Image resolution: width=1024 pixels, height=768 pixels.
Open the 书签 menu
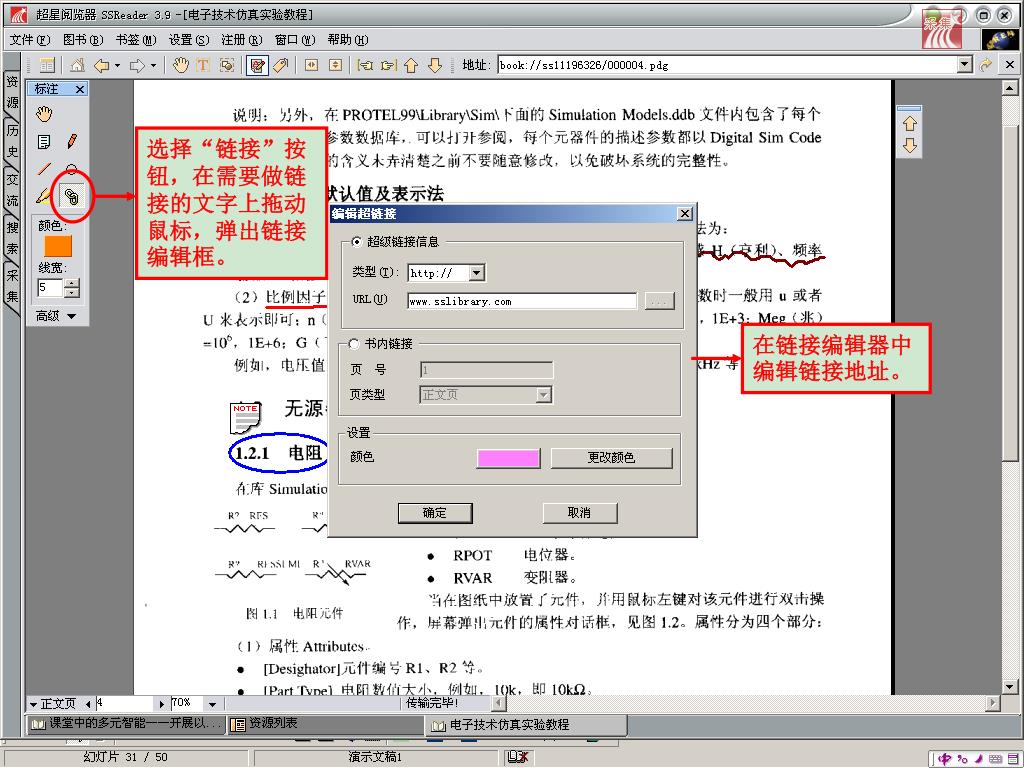pos(136,40)
